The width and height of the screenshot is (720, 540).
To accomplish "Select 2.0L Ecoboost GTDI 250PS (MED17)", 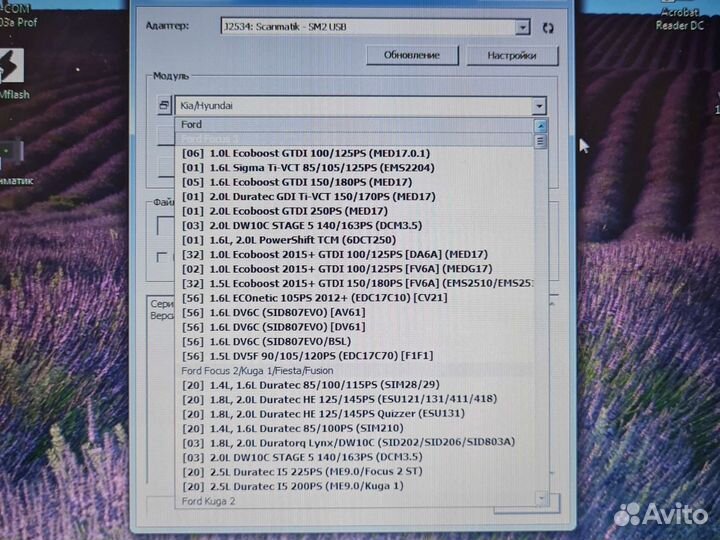I will [354, 211].
